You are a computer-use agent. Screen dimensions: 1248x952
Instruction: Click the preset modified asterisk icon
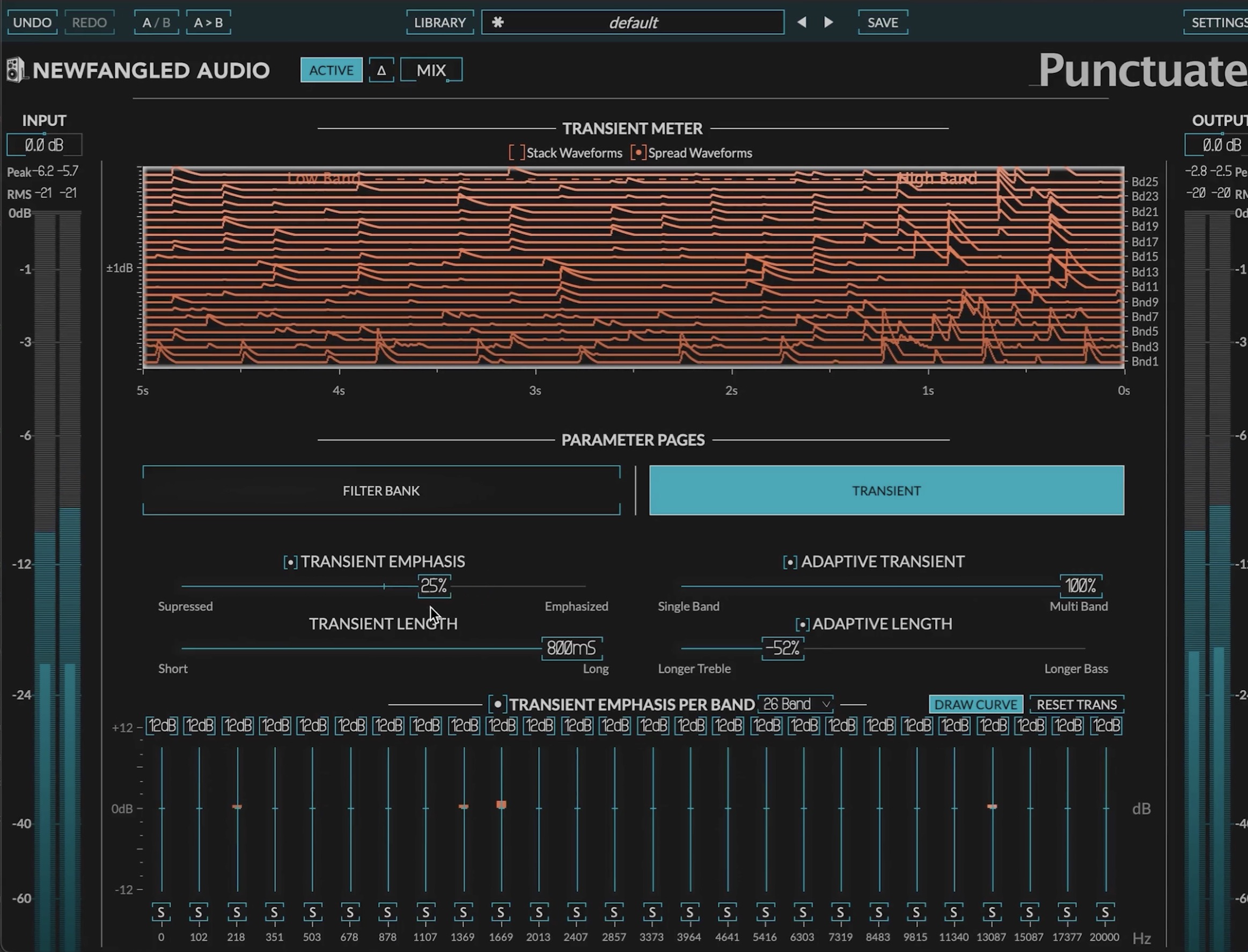pos(497,22)
